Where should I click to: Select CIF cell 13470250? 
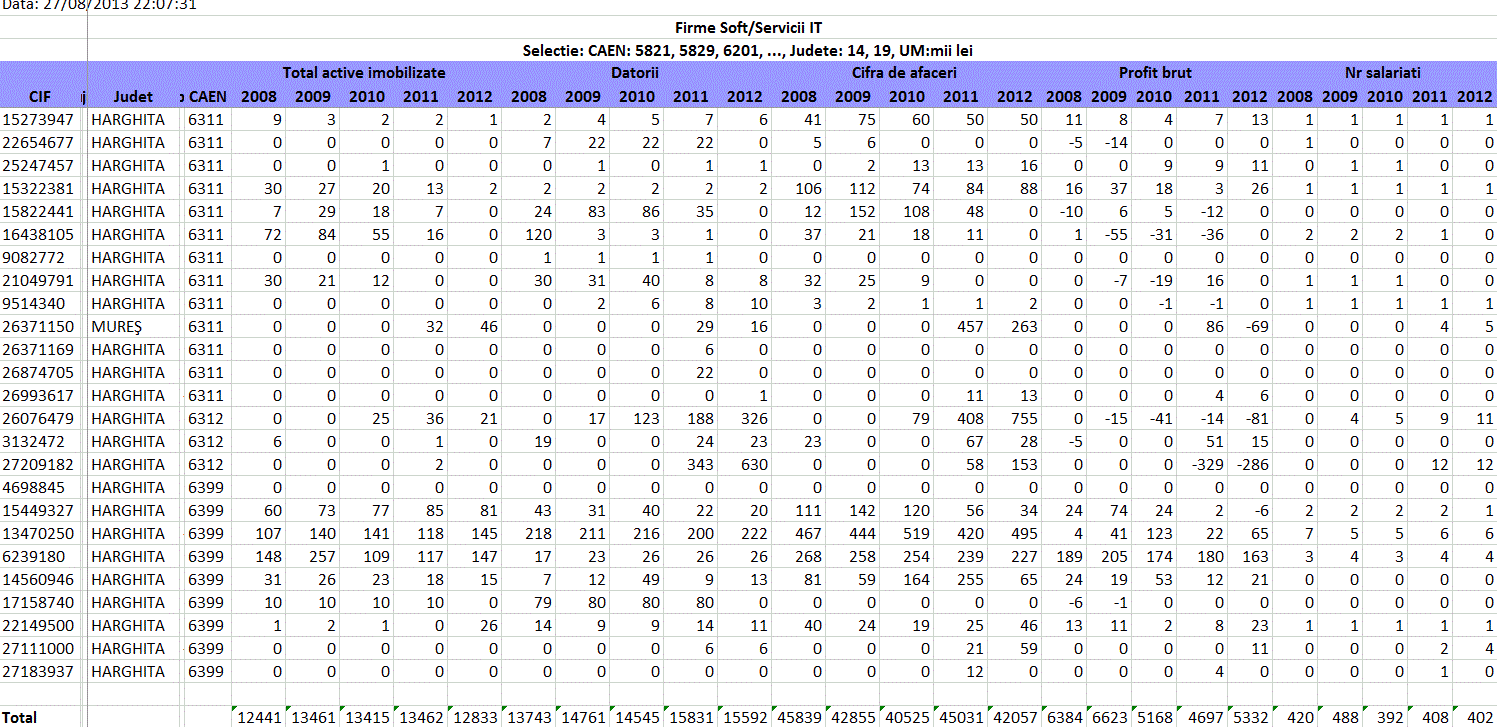click(x=39, y=533)
